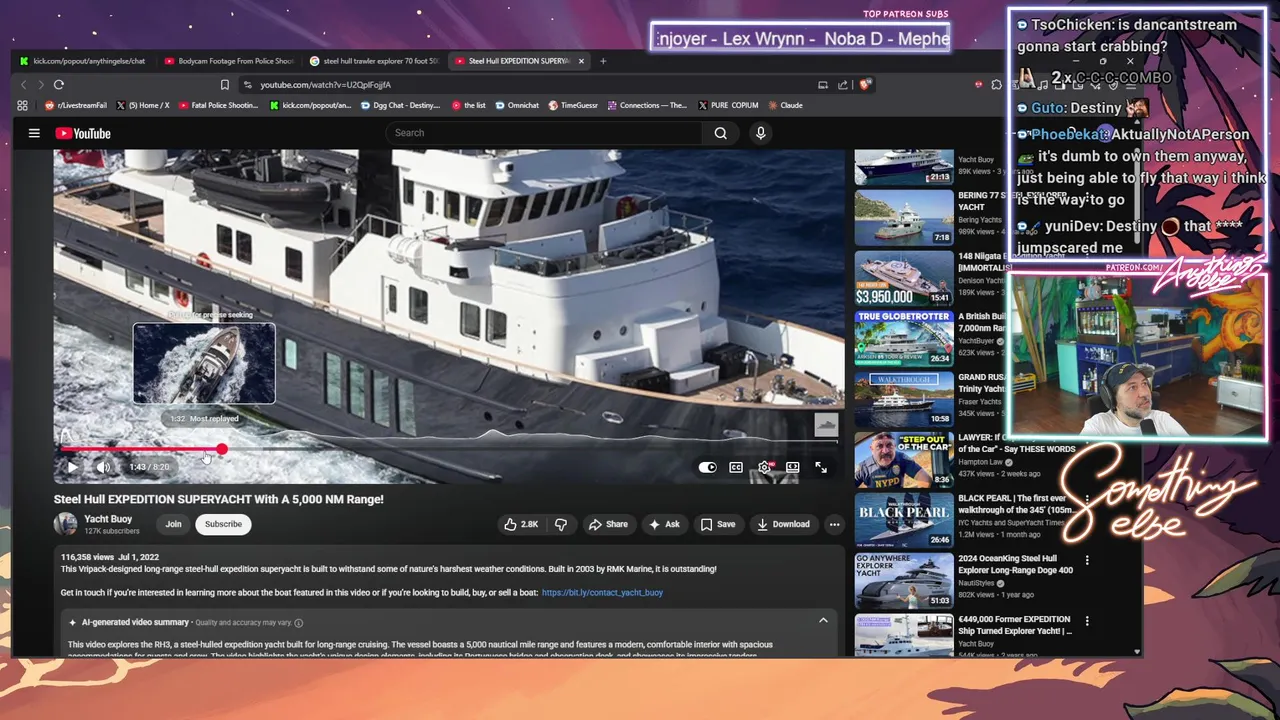Open the TimeGuessr bookmark
The height and width of the screenshot is (720, 1280).
[x=572, y=105]
